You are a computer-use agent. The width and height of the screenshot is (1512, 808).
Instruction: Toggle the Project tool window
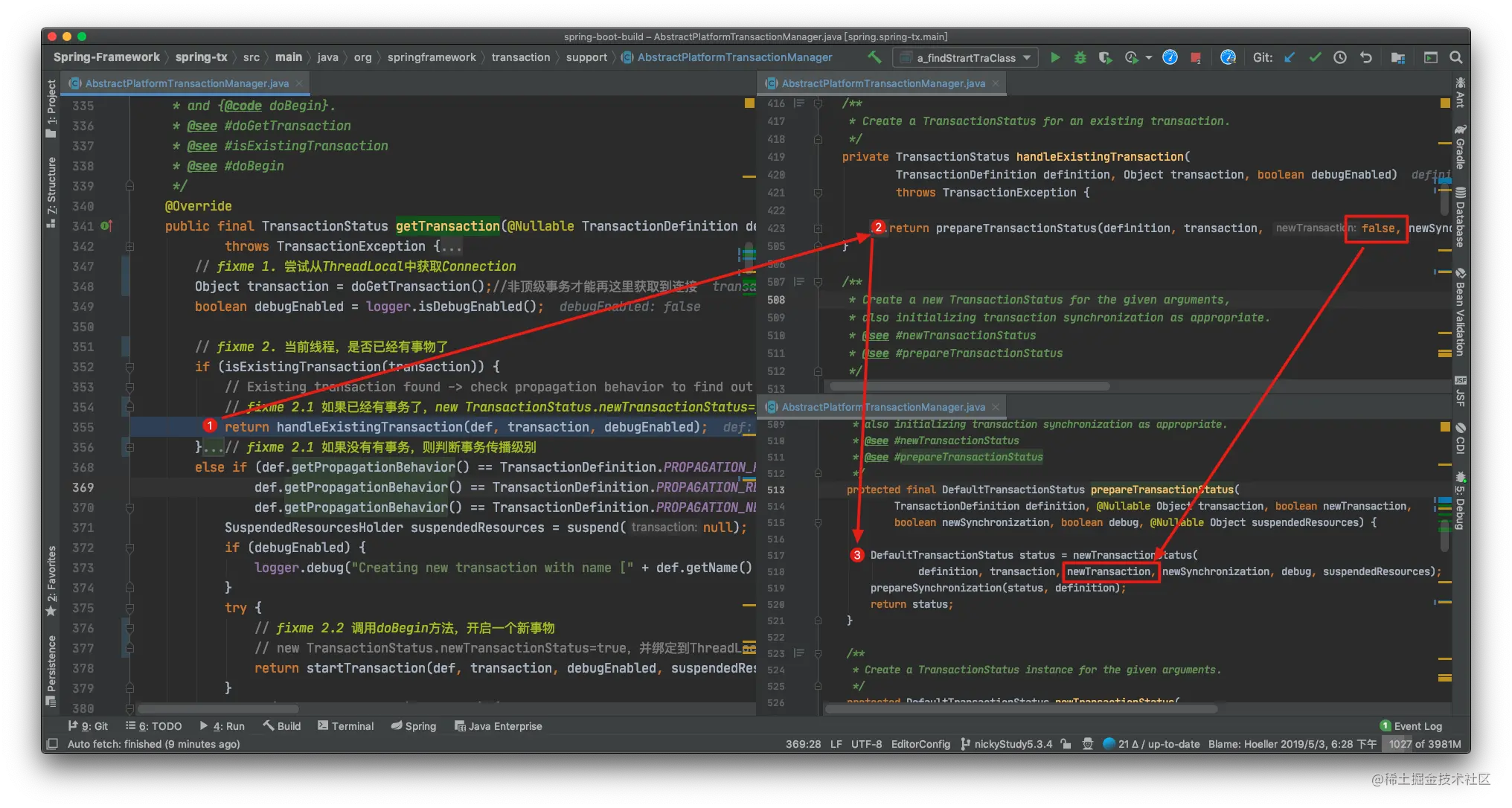click(51, 109)
